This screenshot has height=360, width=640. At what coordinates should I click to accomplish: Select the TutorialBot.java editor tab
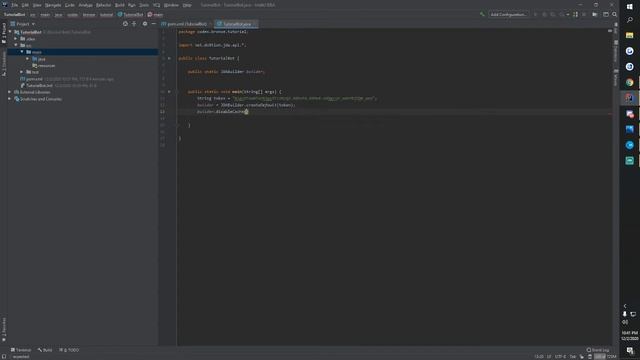tap(236, 24)
